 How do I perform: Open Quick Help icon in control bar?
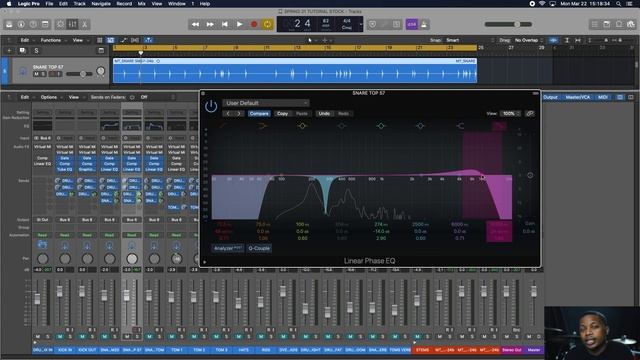pyautogui.click(x=33, y=24)
